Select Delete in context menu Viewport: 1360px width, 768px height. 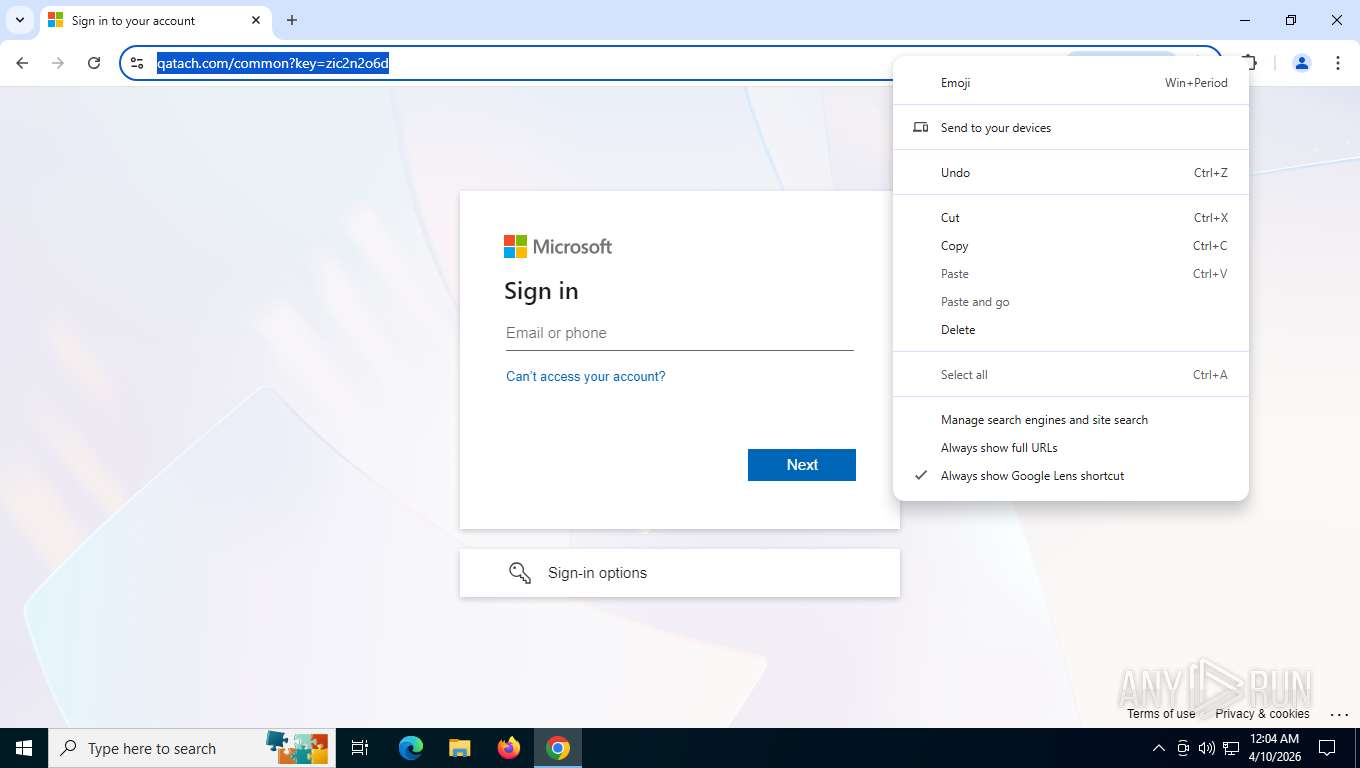[x=1070, y=330]
